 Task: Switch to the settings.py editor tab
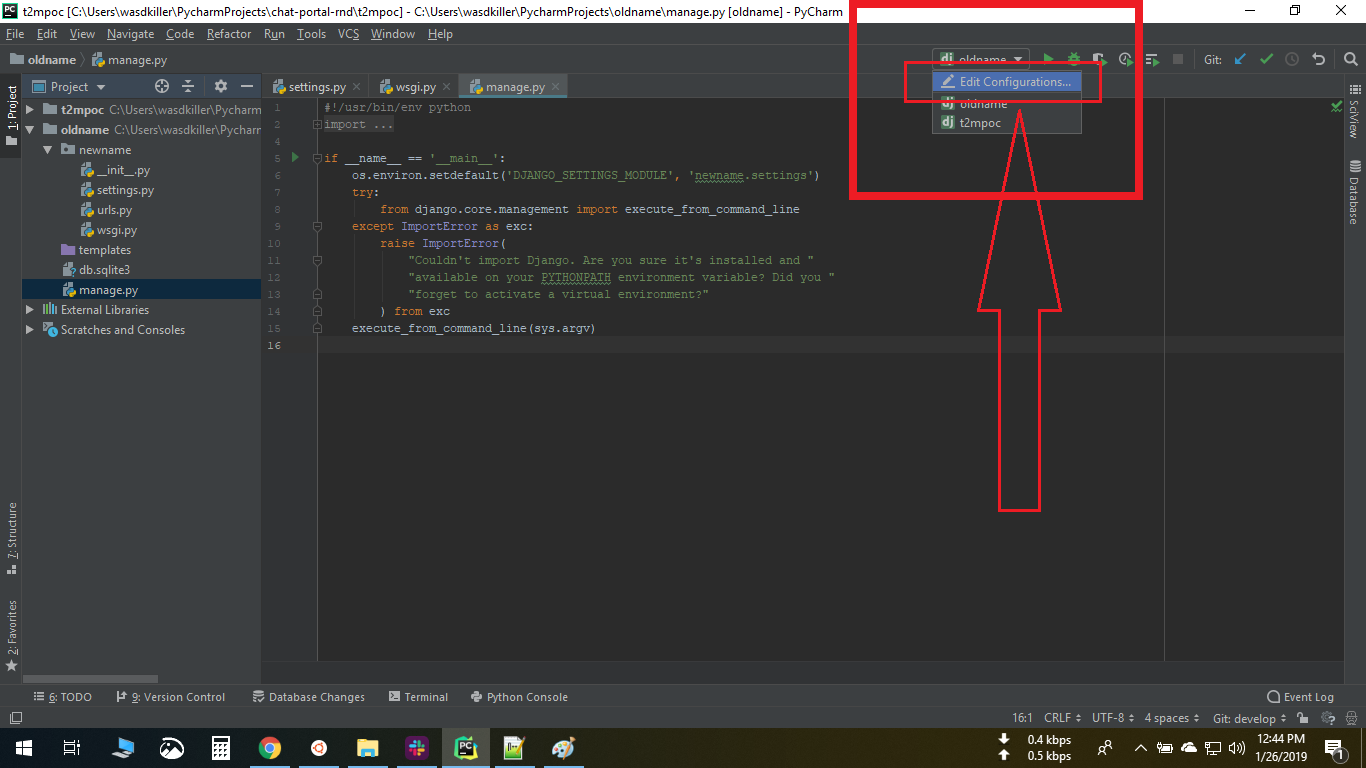click(x=316, y=87)
